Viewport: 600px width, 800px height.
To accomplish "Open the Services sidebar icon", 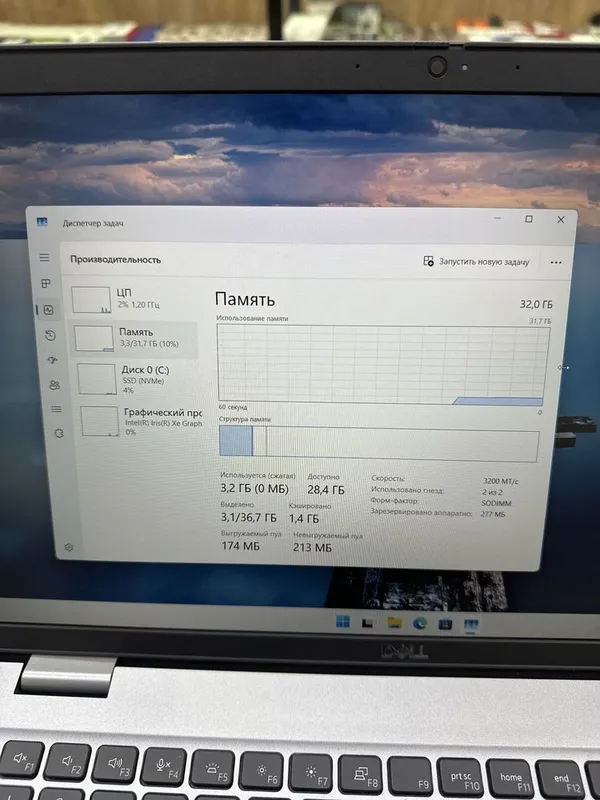I will point(59,433).
